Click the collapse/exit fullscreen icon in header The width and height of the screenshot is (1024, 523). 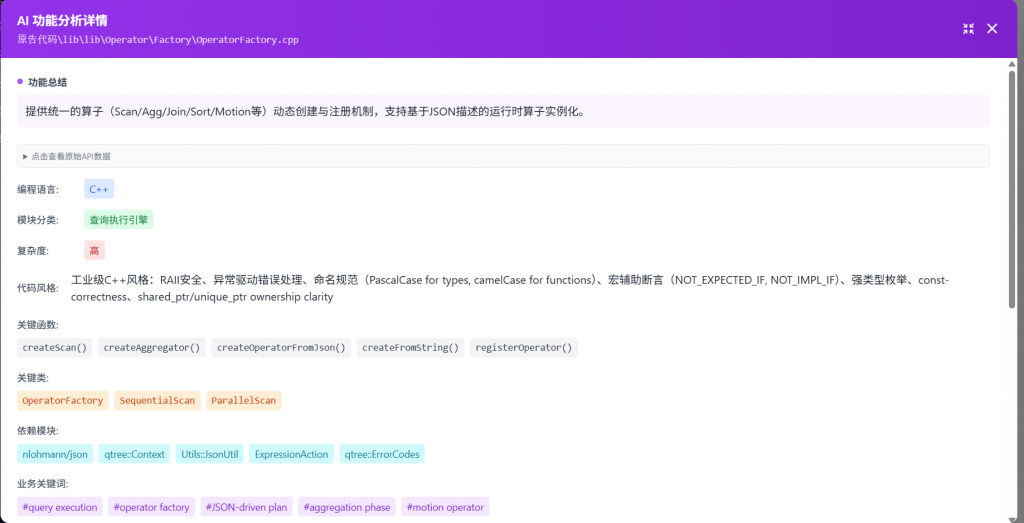coord(968,29)
